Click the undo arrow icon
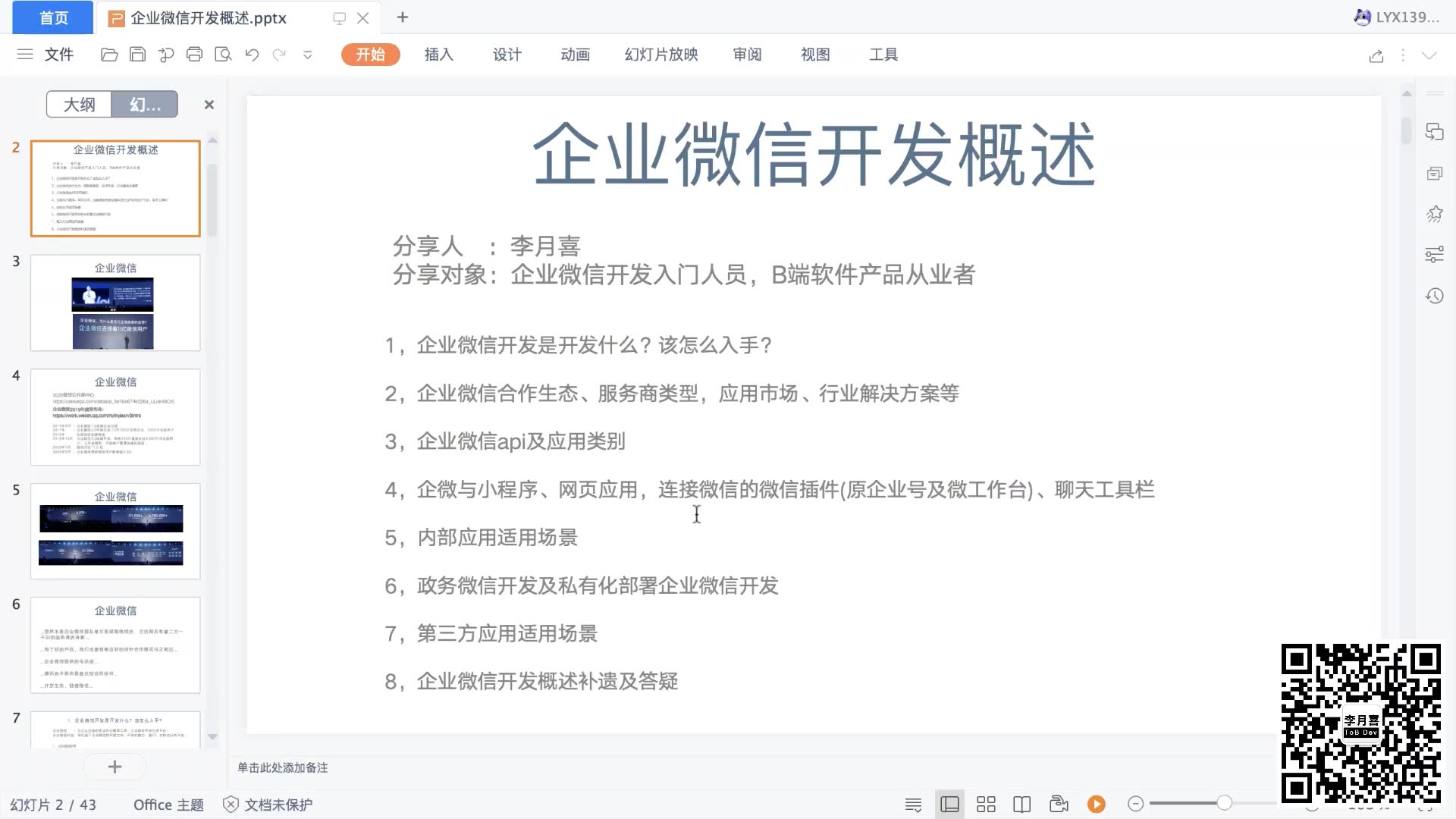1456x819 pixels. click(252, 54)
